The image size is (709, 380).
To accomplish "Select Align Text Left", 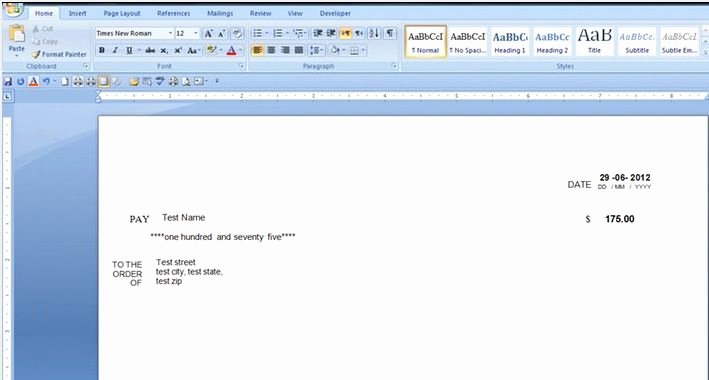I will pyautogui.click(x=257, y=50).
